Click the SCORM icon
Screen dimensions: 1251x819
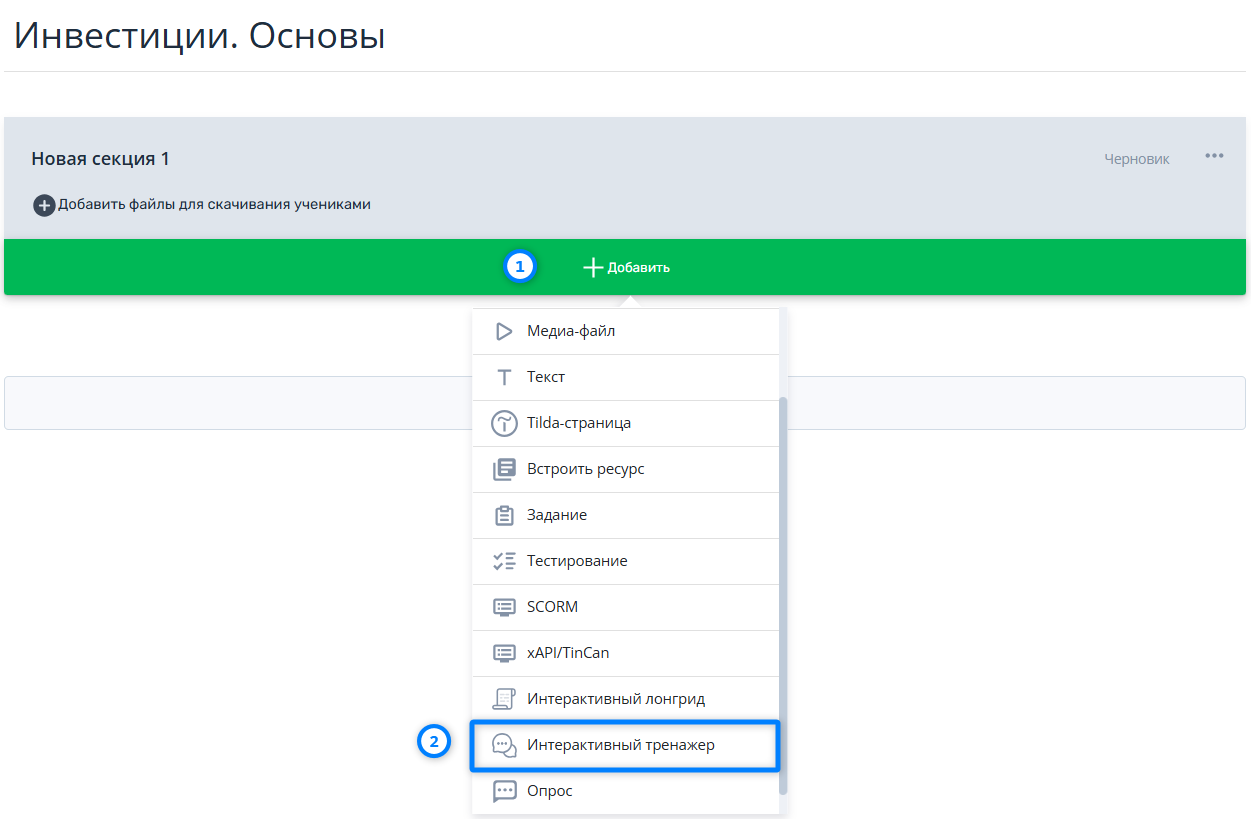(x=504, y=607)
